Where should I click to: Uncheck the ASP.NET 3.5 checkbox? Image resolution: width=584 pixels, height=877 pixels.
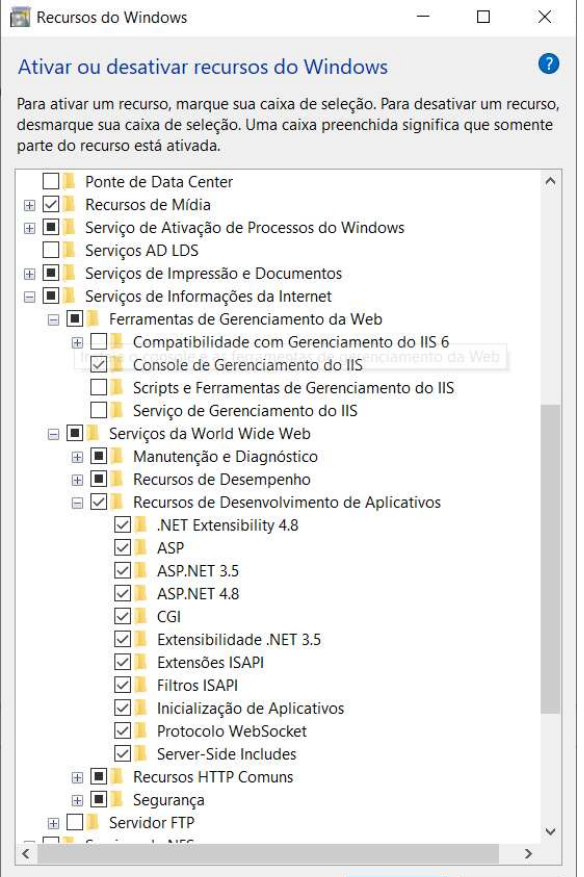tap(123, 570)
